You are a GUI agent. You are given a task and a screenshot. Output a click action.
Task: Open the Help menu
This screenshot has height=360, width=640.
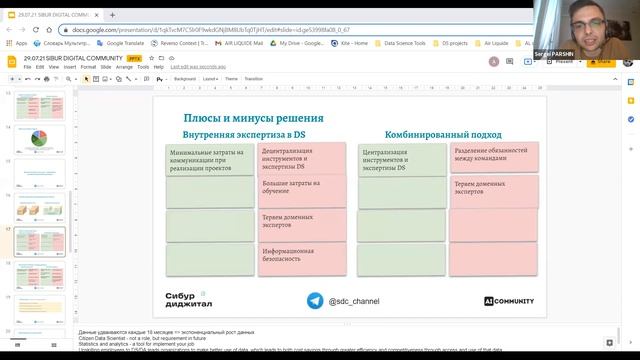click(x=158, y=67)
